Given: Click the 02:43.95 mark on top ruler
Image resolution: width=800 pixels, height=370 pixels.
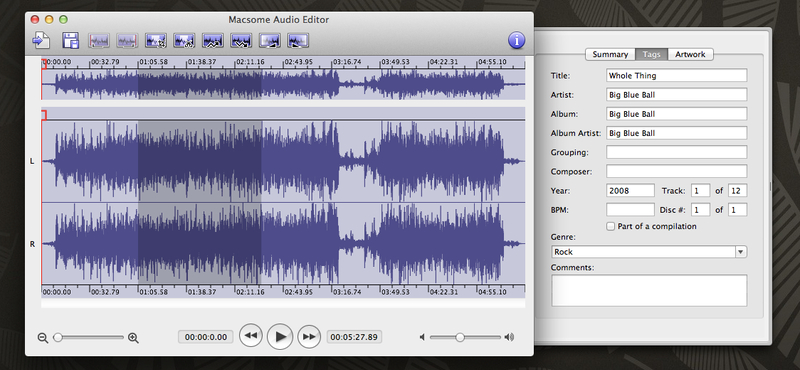Looking at the screenshot, I should [298, 62].
